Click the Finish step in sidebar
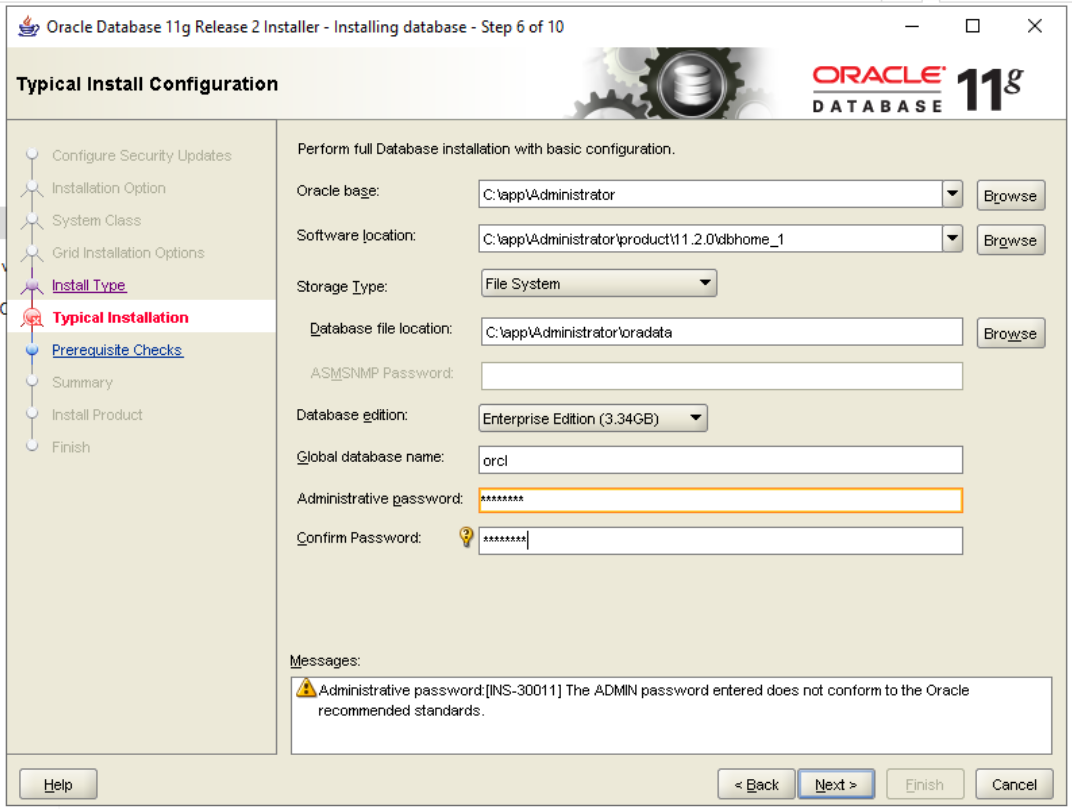Viewport: 1072px width, 809px height. pyautogui.click(x=71, y=447)
